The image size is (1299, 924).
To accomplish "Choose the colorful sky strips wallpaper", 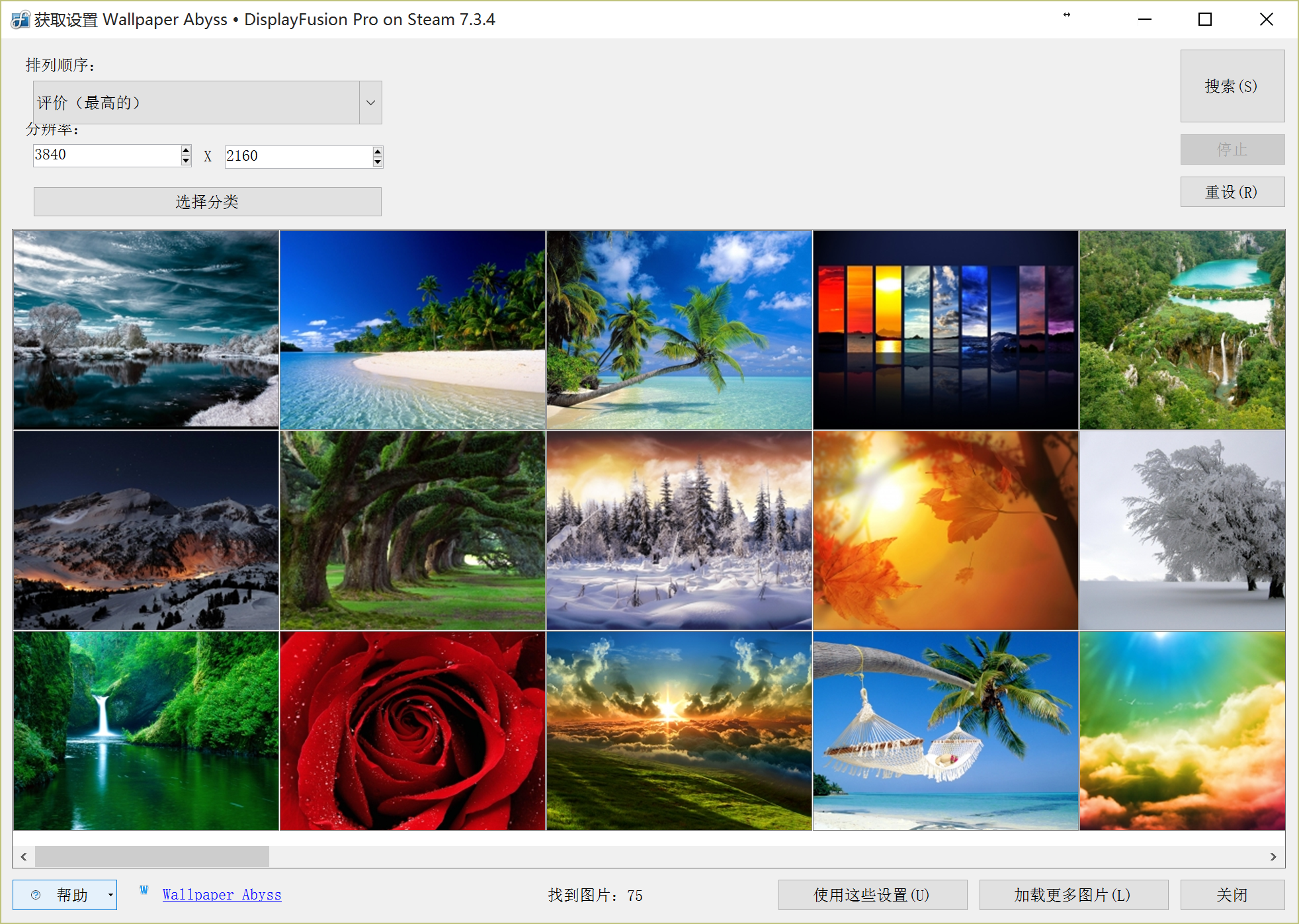I will tap(945, 329).
